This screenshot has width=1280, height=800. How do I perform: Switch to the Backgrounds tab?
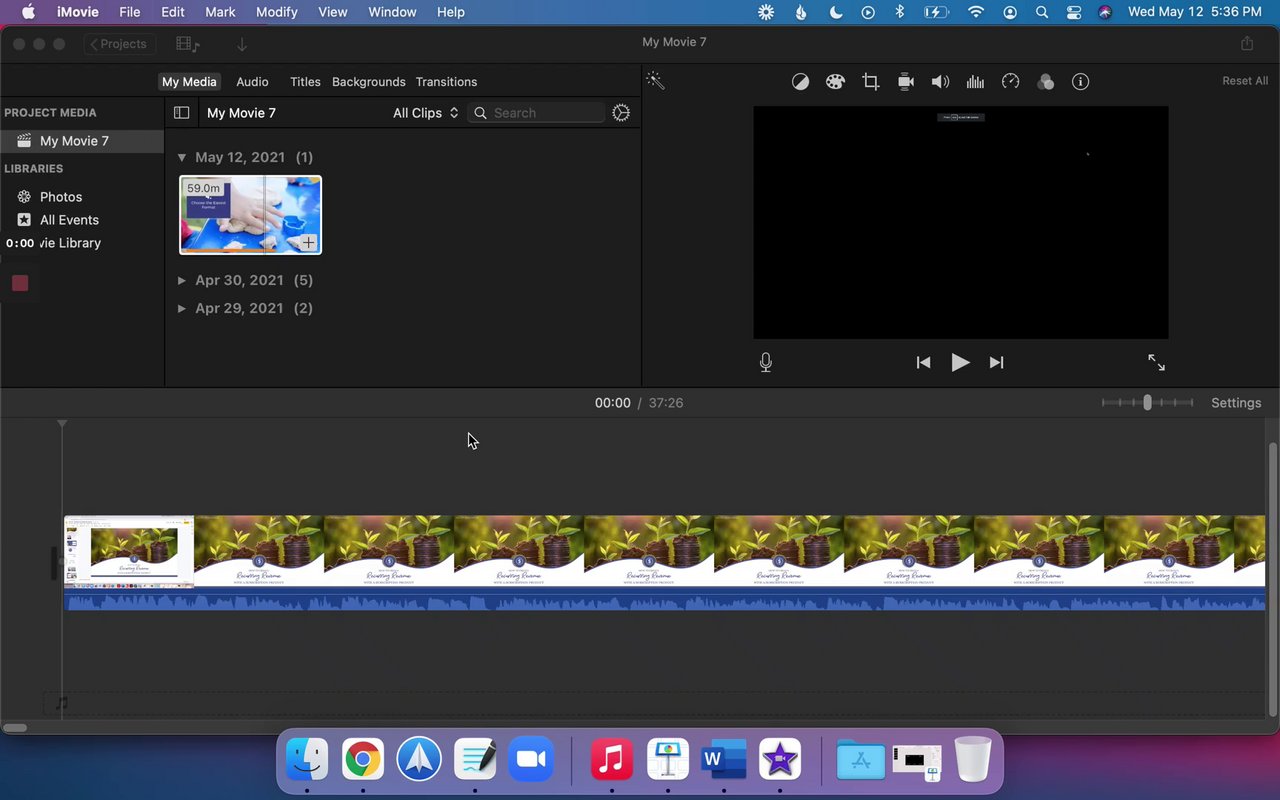(369, 82)
